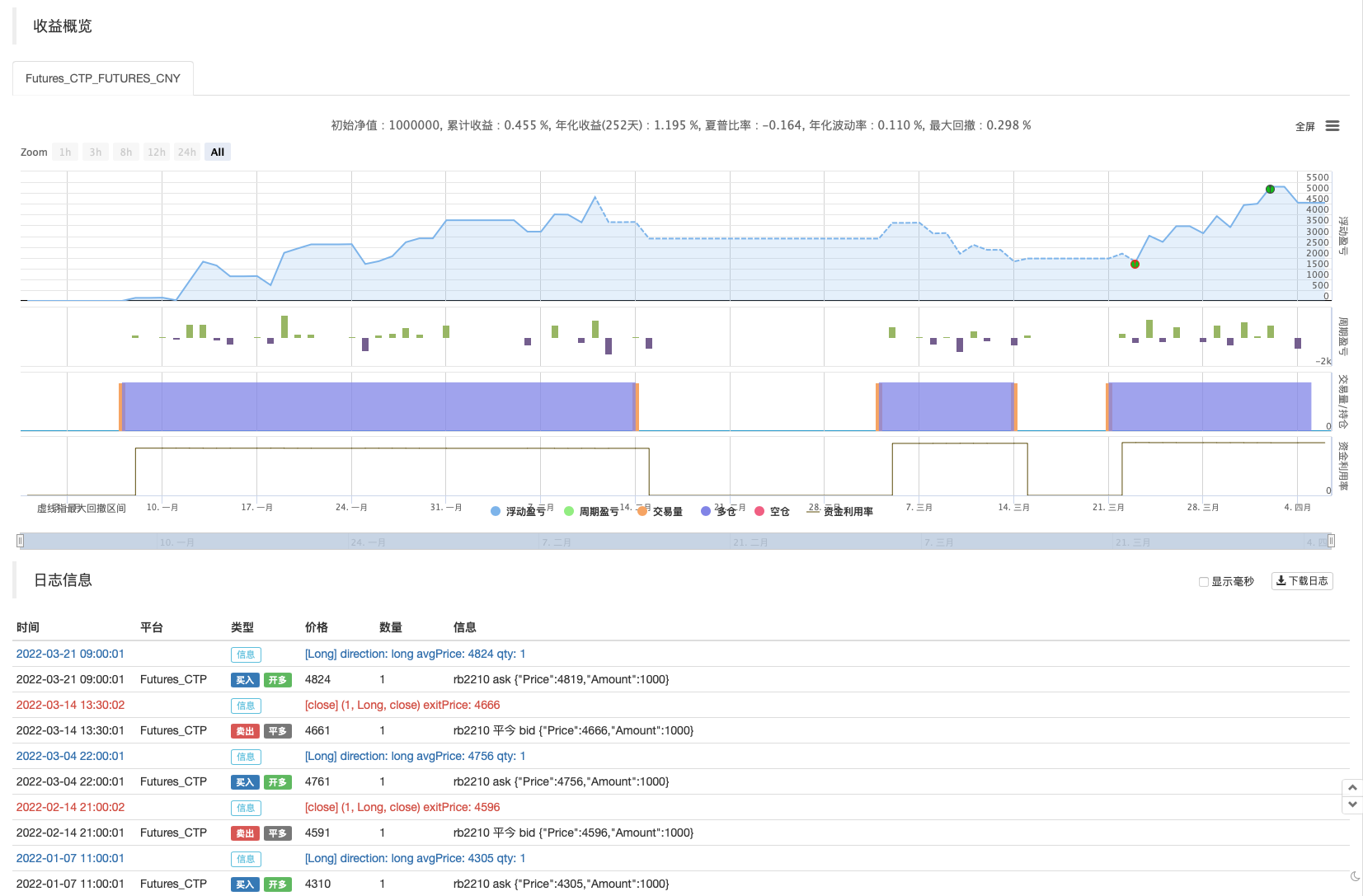Click log text 'exitPrice: 4596'
The image size is (1363, 896).
coord(462,807)
